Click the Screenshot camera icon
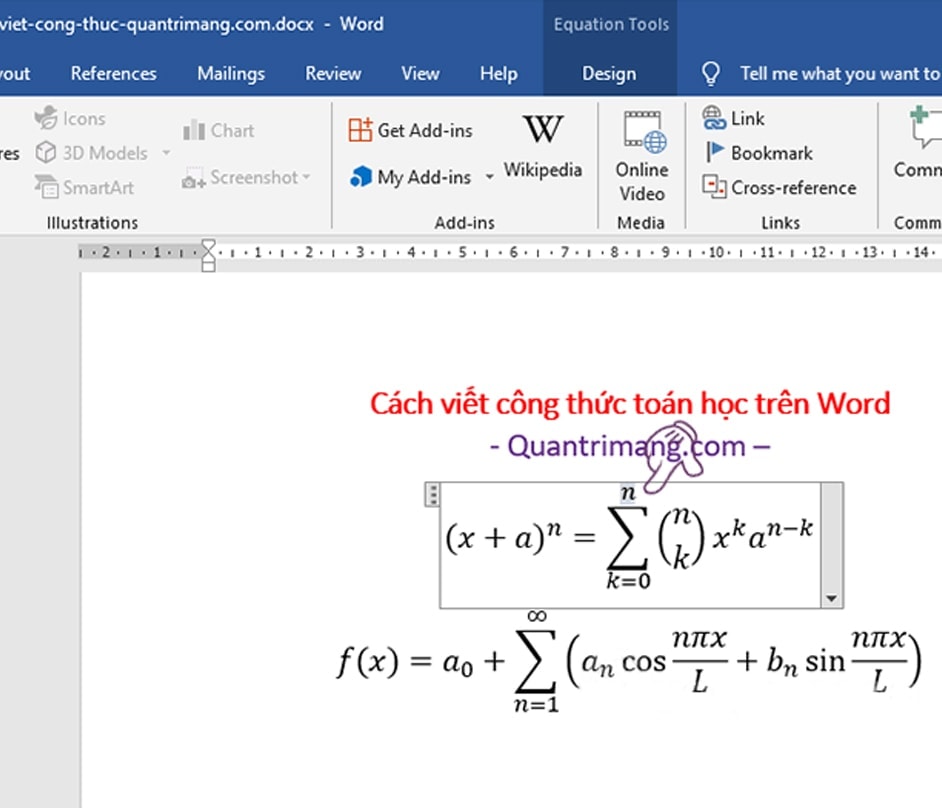942x808 pixels. click(x=193, y=178)
